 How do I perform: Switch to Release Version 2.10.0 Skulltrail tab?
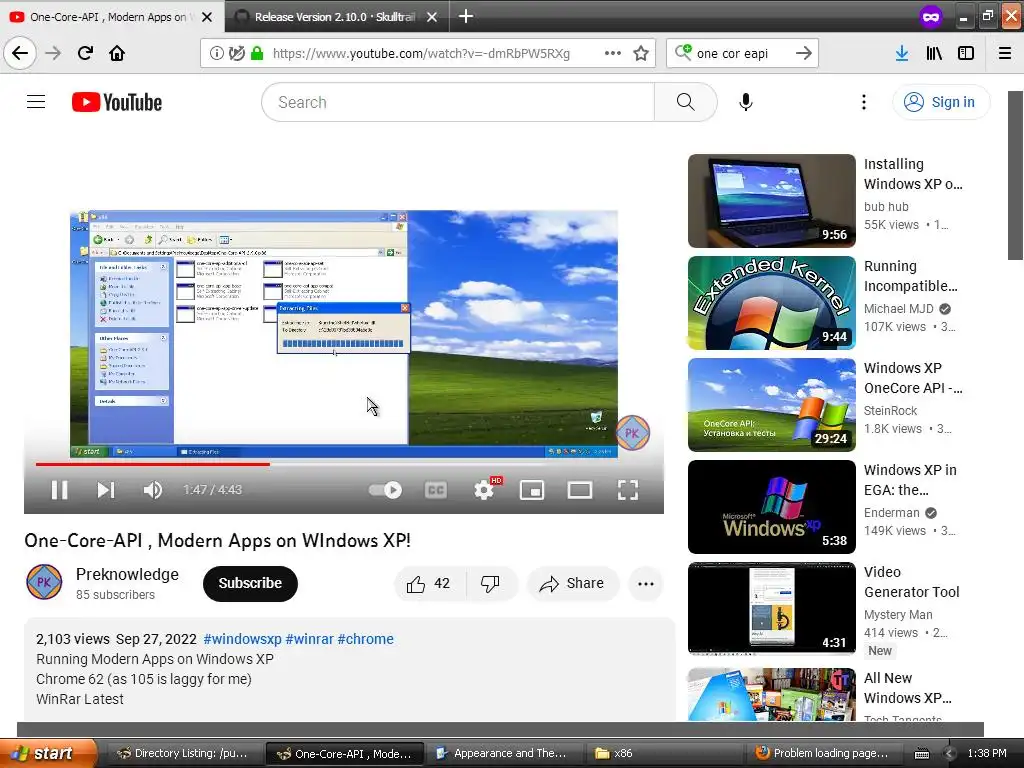point(334,17)
